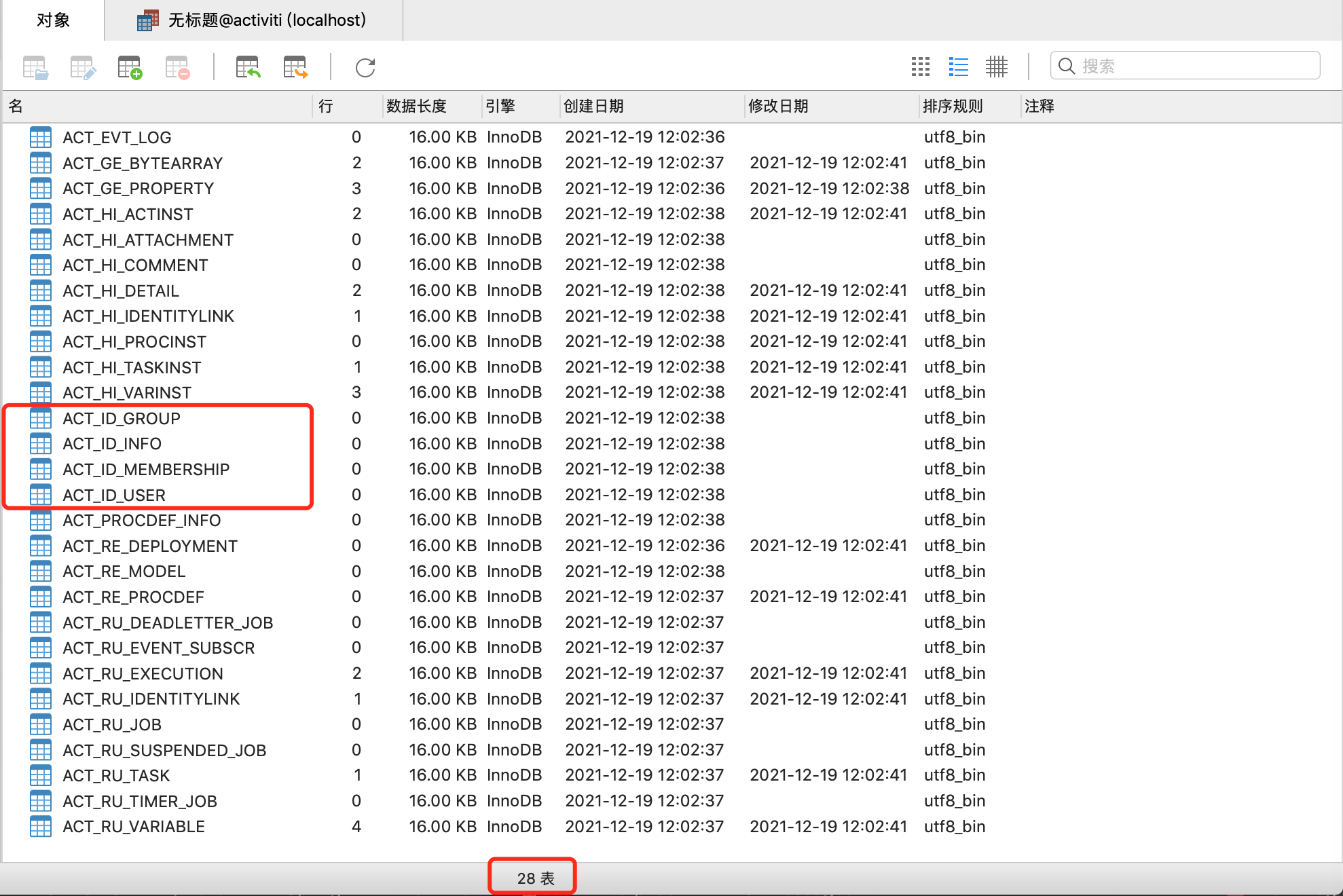1343x896 pixels.
Task: Click the Delete Table icon
Action: point(177,67)
